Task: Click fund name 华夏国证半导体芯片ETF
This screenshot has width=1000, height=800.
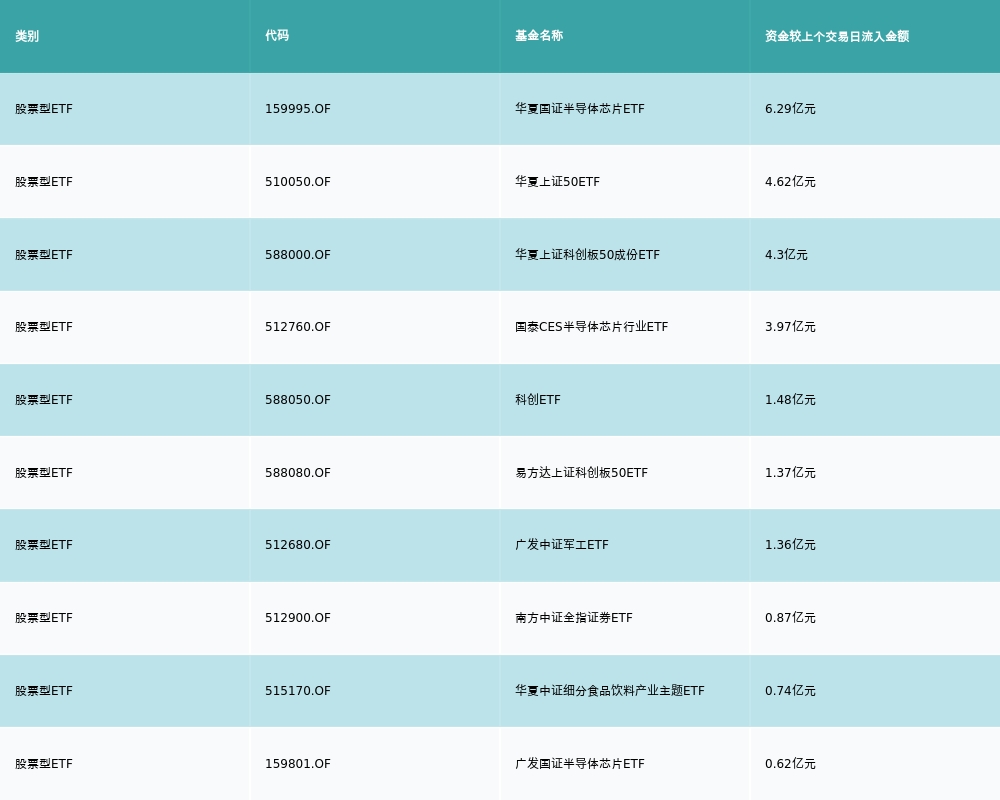Action: 580,109
